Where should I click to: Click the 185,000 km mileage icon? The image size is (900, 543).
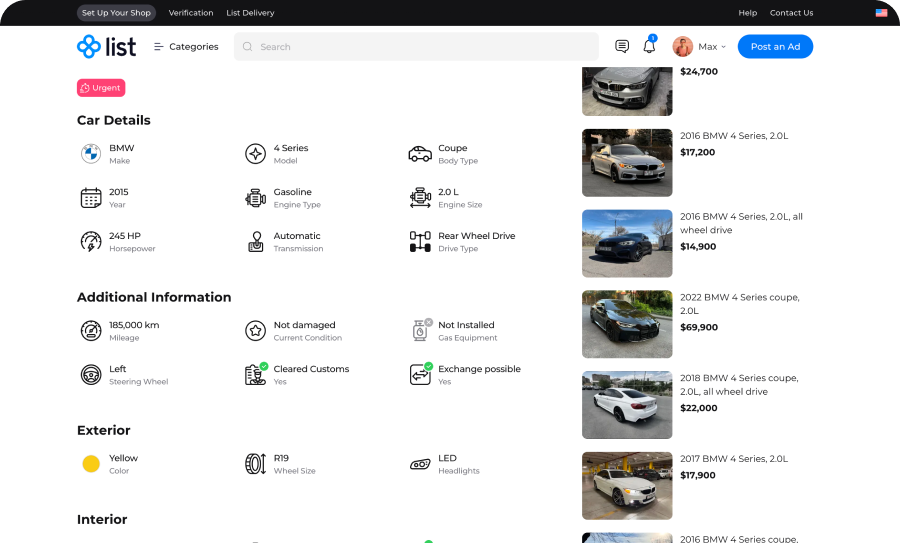pos(91,331)
